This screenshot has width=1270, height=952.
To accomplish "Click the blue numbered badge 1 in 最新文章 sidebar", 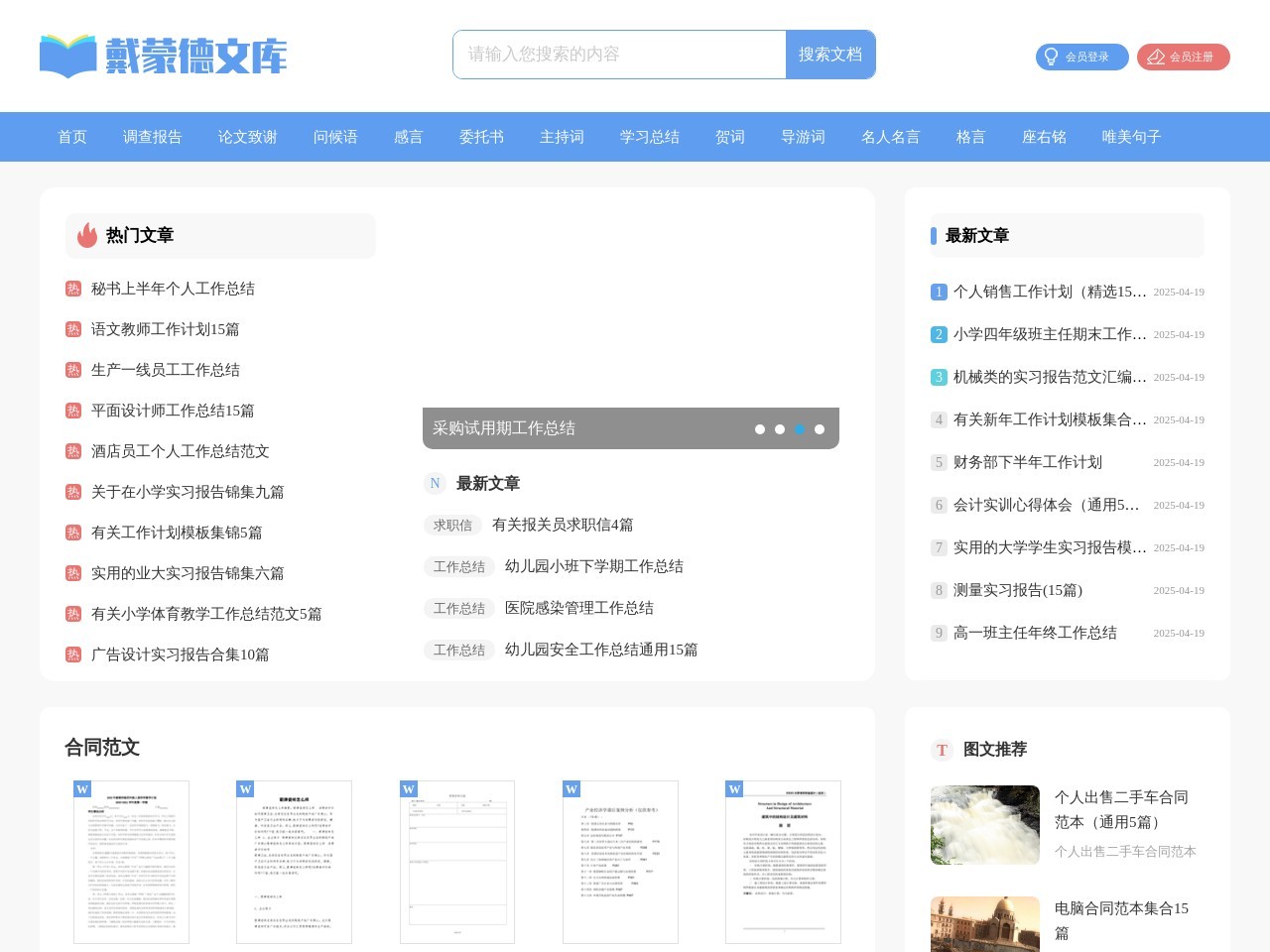I will coord(939,292).
